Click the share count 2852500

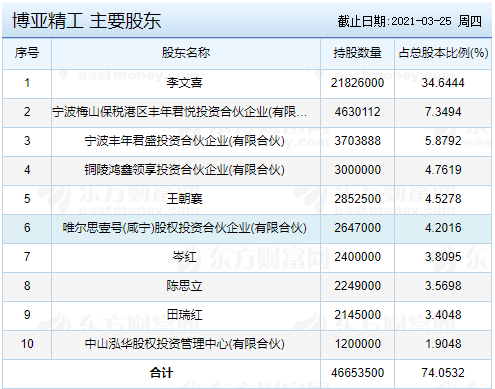coord(357,199)
